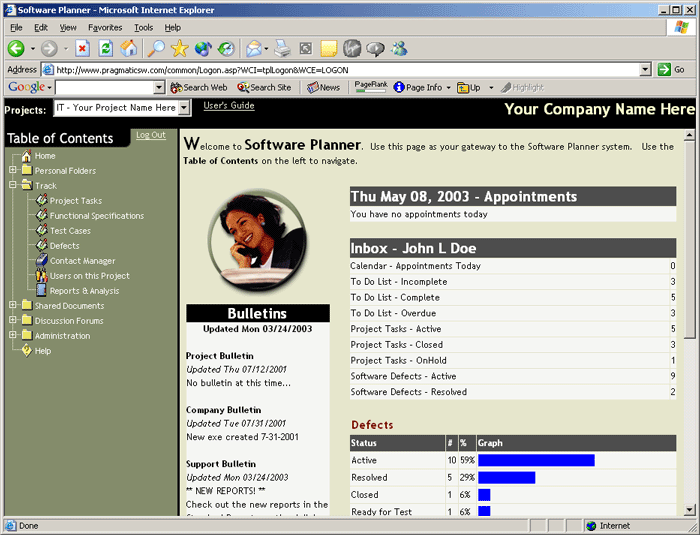The width and height of the screenshot is (700, 535).
Task: Click the page vertical scrollbar thumb
Action: point(689,240)
